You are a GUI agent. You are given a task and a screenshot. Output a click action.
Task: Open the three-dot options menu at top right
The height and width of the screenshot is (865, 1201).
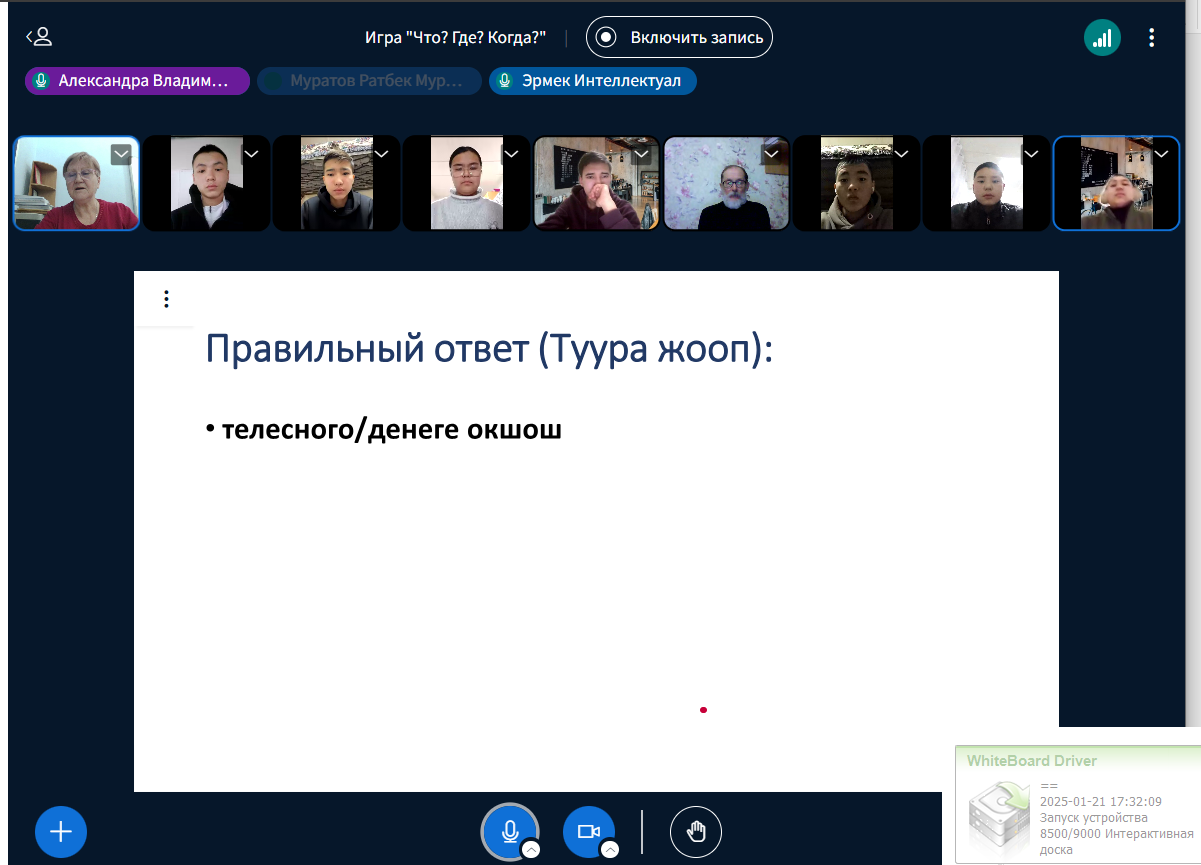[1152, 38]
